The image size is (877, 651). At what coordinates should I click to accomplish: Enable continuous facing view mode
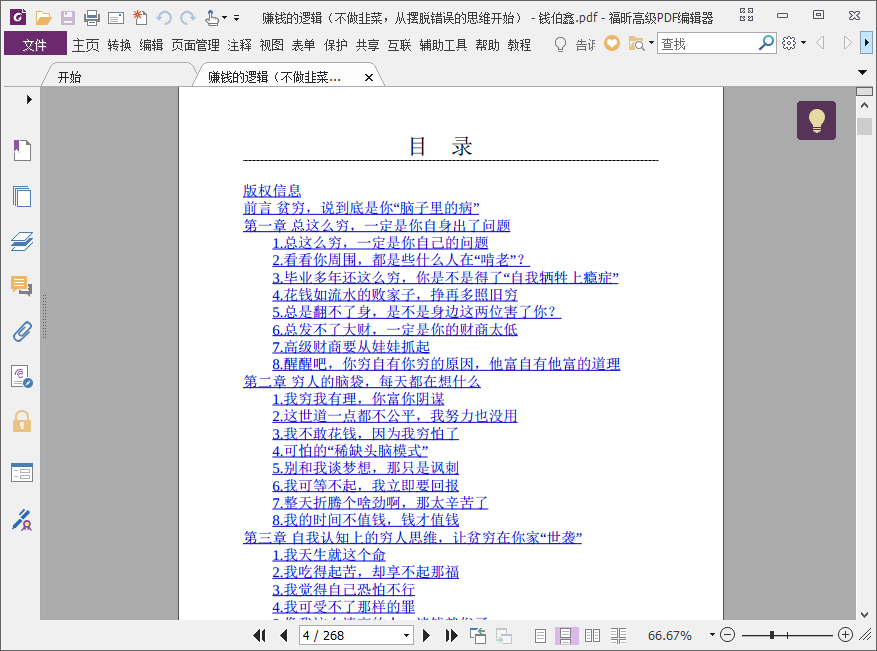pyautogui.click(x=619, y=635)
